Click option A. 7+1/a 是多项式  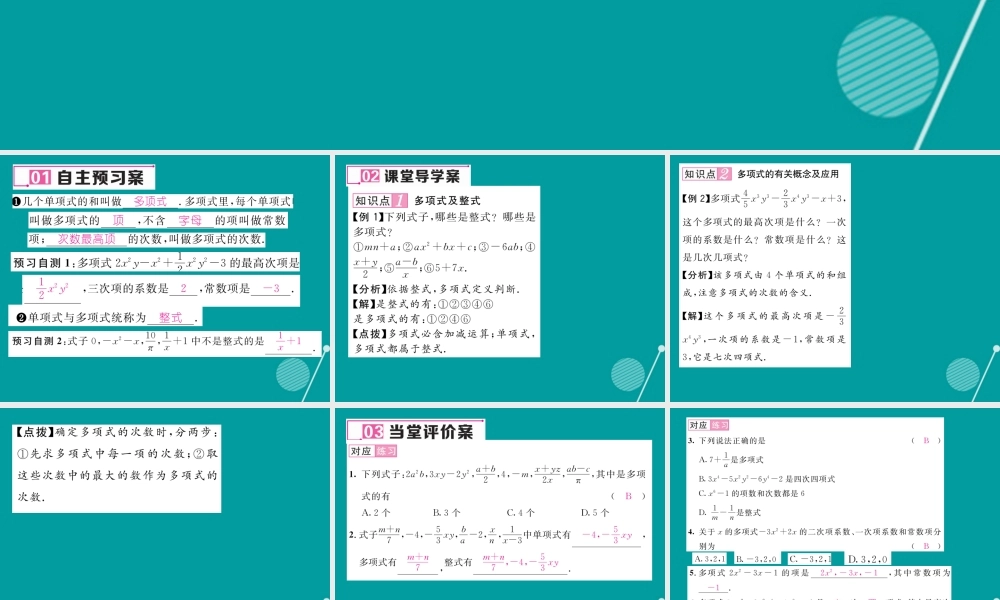731,459
